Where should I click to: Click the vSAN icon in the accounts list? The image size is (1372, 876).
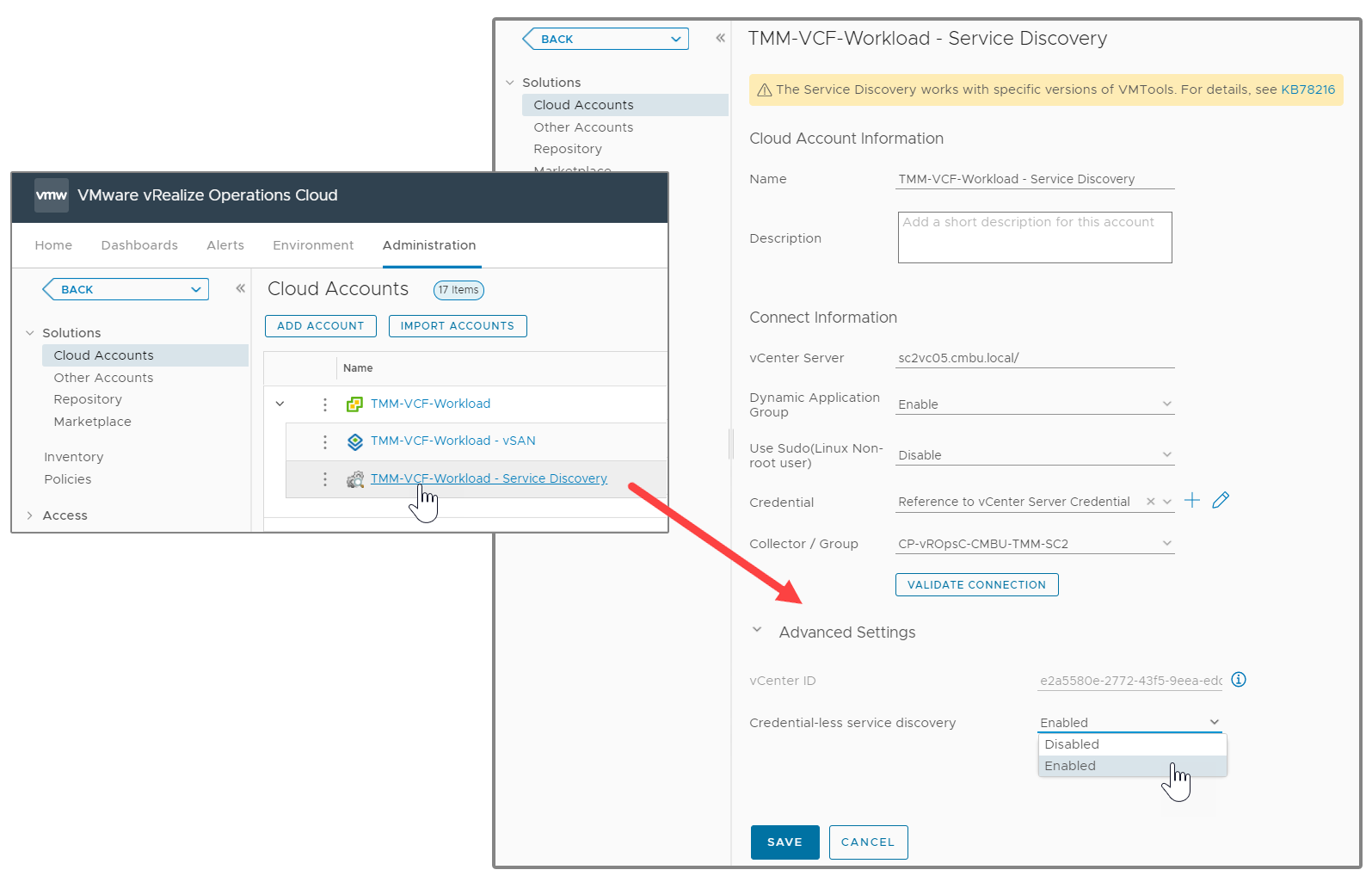[355, 441]
